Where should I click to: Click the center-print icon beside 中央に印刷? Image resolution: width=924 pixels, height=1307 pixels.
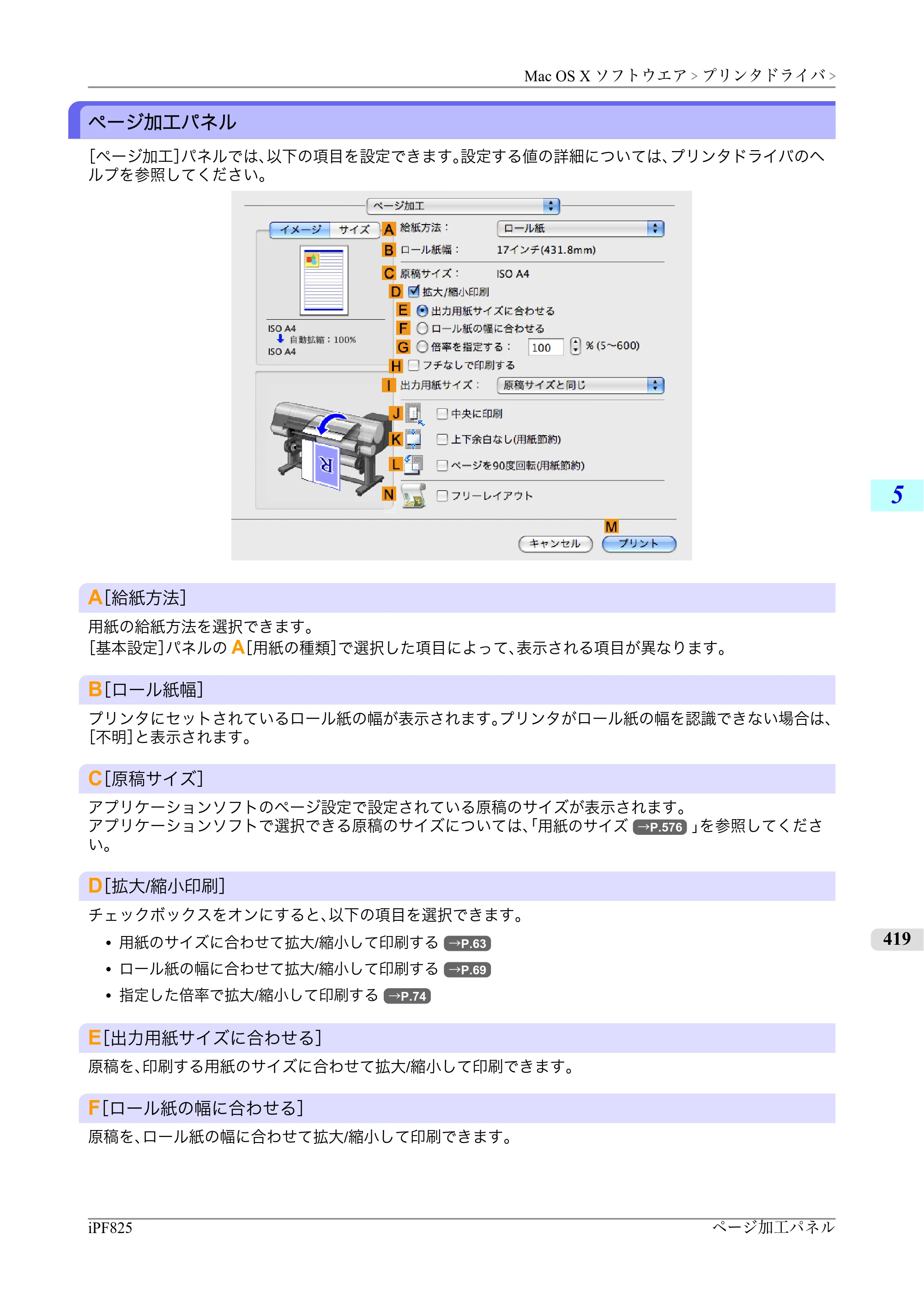tap(414, 414)
